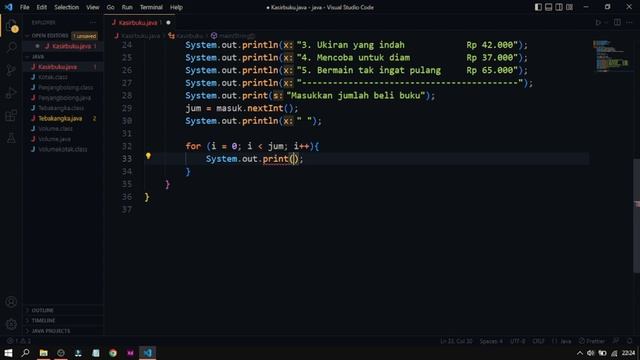This screenshot has height=360, width=640.
Task: Open Windows Start menu
Action: pyautogui.click(x=8, y=353)
